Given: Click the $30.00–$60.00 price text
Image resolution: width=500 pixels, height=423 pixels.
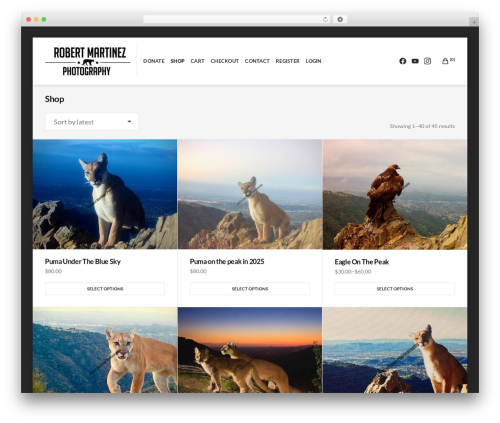Looking at the screenshot, I should click(x=353, y=272).
